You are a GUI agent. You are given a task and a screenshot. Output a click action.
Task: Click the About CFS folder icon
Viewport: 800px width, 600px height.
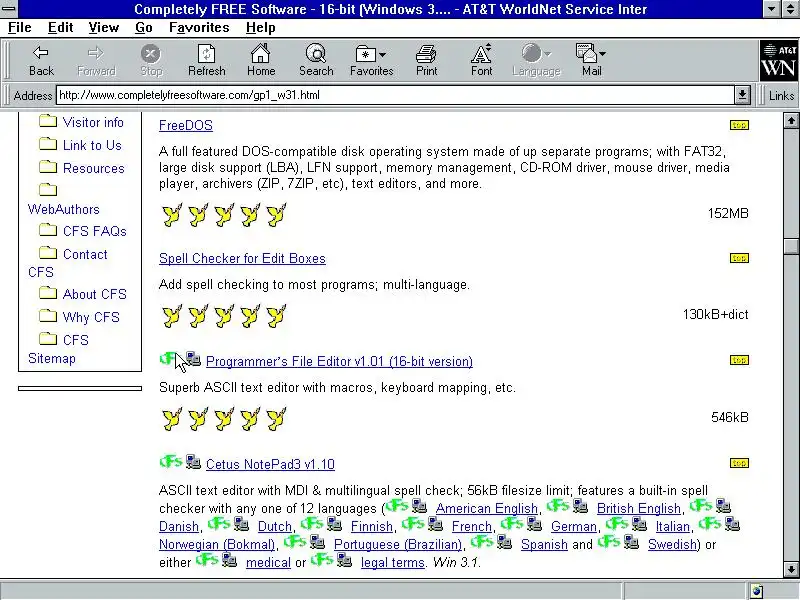(x=48, y=293)
